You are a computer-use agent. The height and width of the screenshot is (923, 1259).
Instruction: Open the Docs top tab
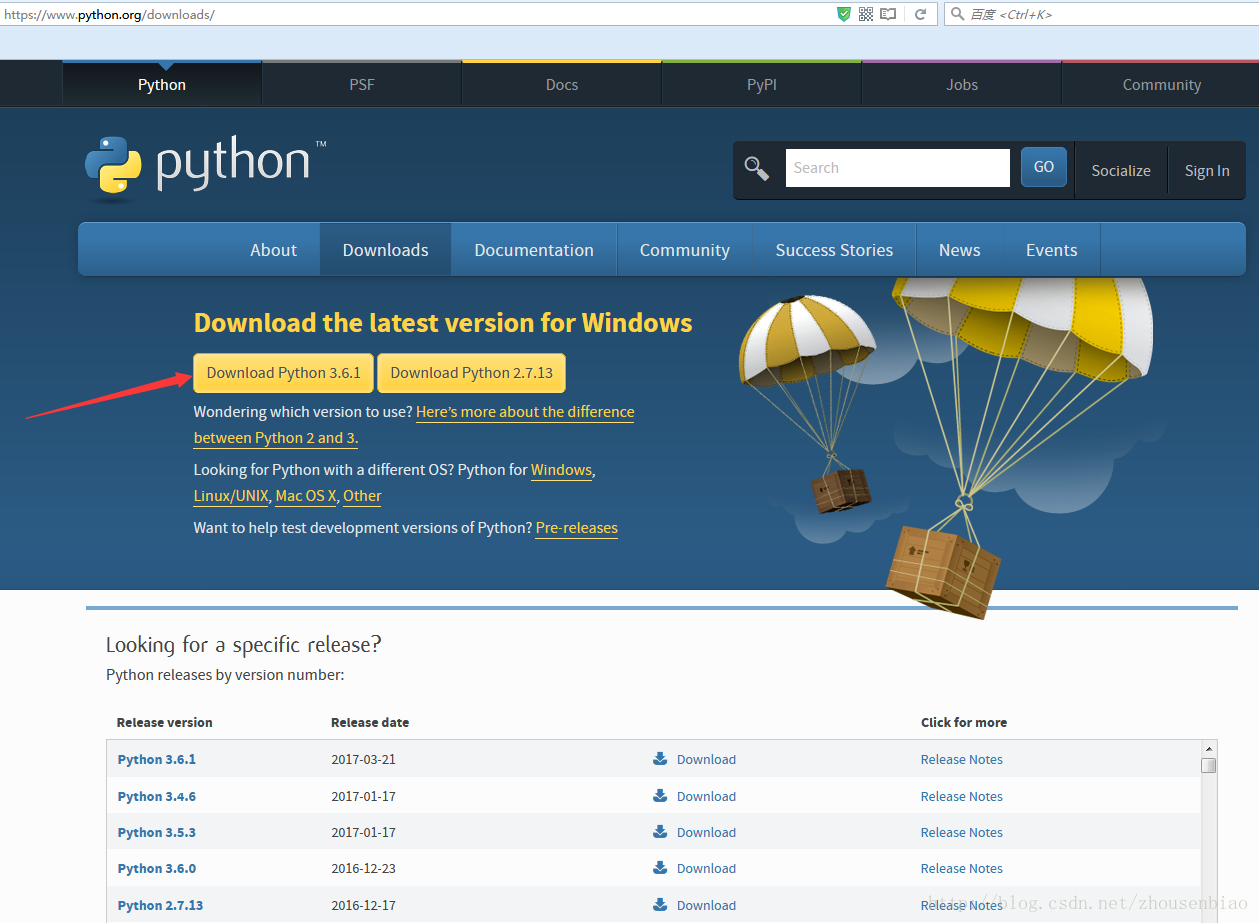click(562, 85)
